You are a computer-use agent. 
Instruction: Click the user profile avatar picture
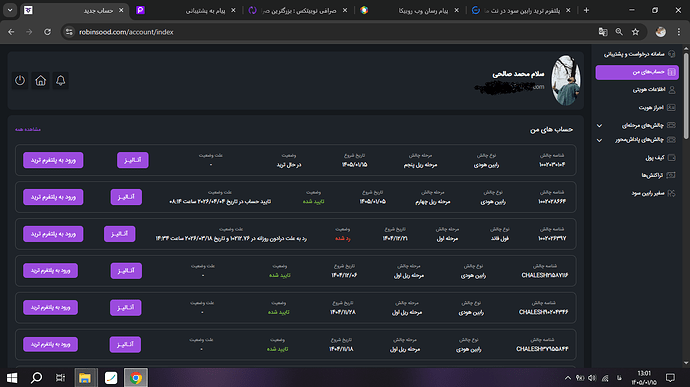pyautogui.click(x=566, y=80)
